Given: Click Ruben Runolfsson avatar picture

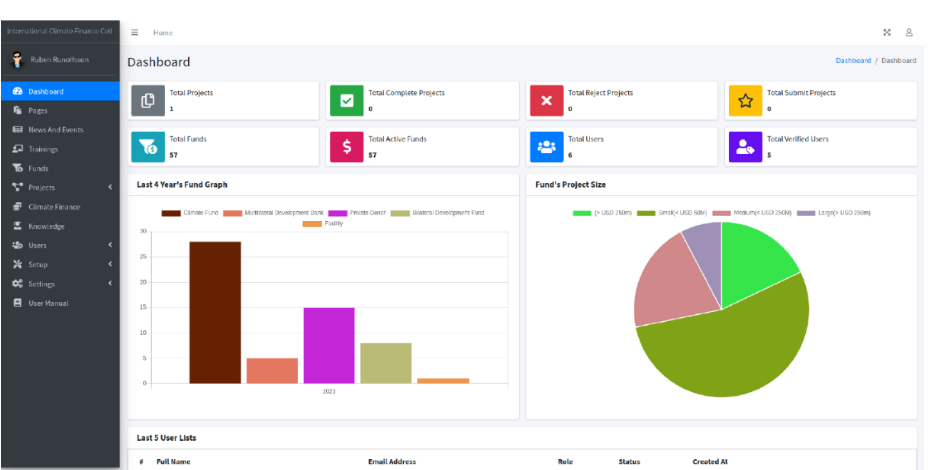Looking at the screenshot, I should 17,60.
